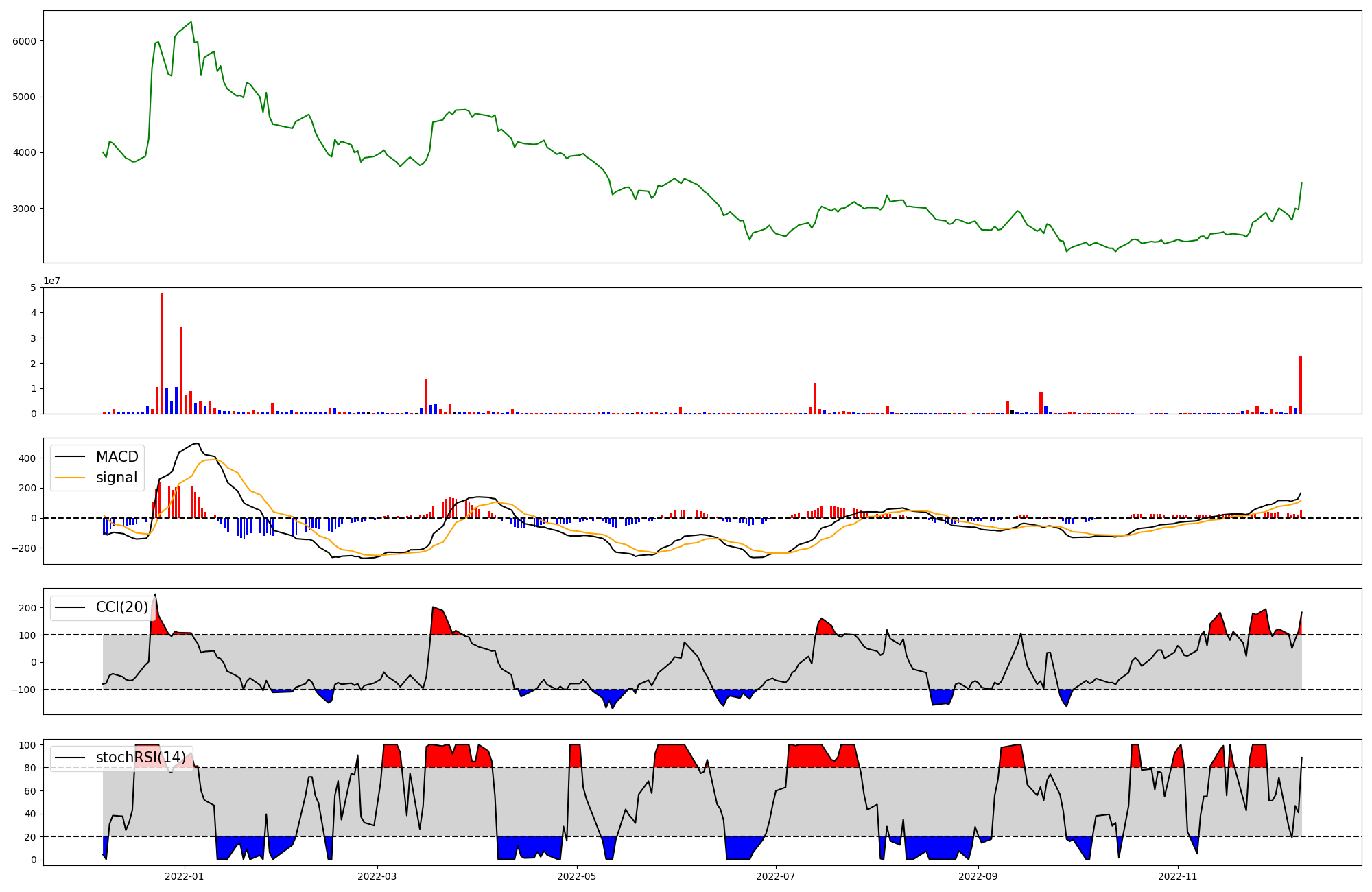Click the peak of the green price line
Image resolution: width=1372 pixels, height=892 pixels.
coord(191,22)
